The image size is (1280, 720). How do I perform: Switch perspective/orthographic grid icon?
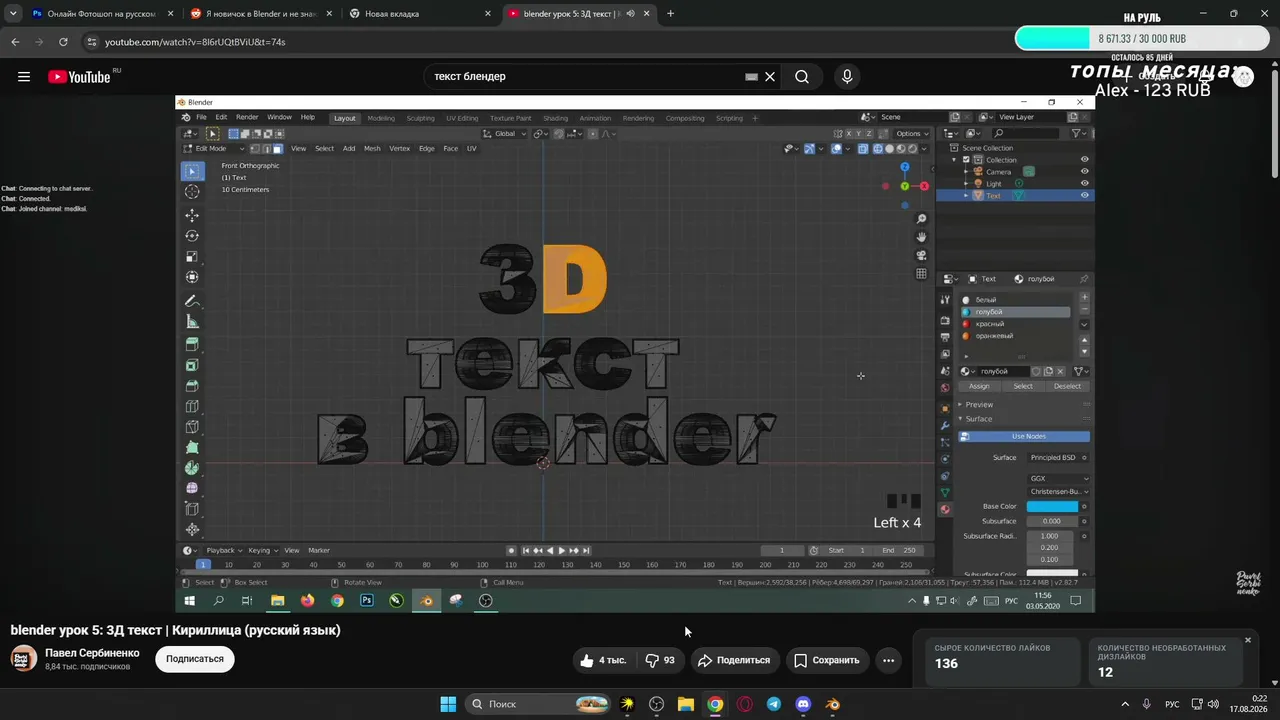pos(921,273)
